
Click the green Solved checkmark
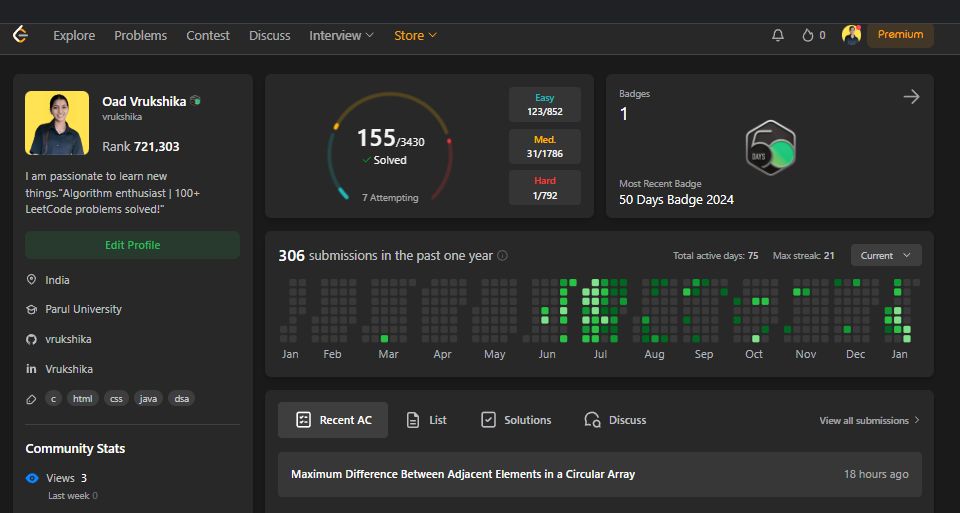click(x=366, y=160)
